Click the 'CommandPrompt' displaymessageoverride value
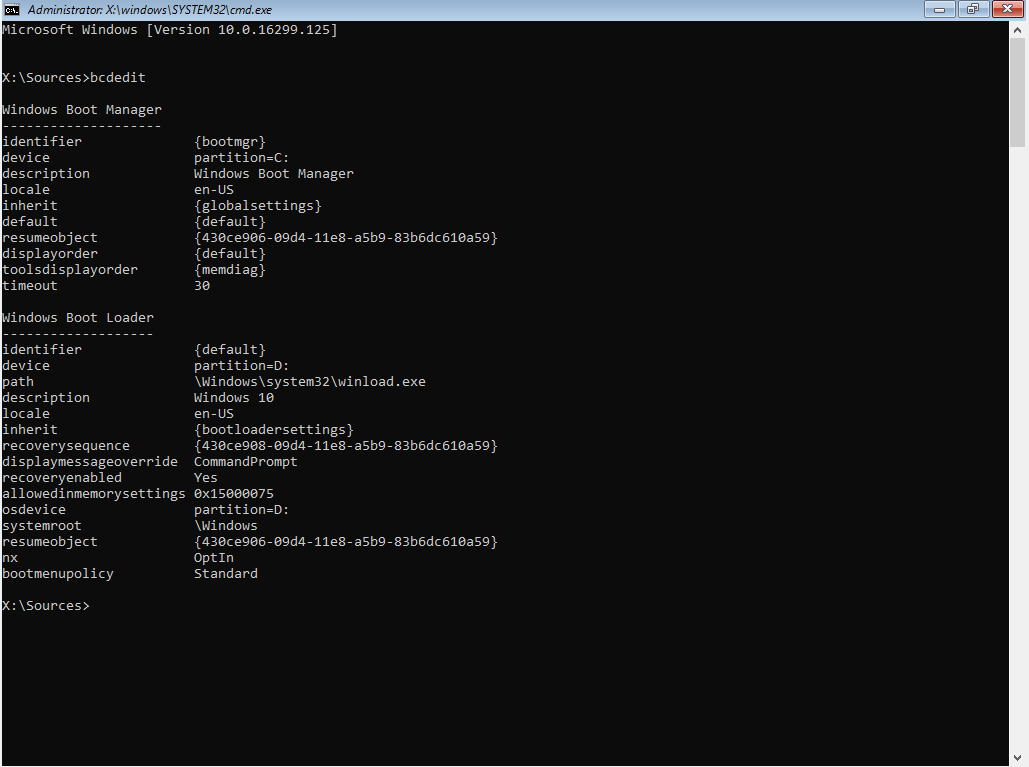The image size is (1029, 767). click(245, 462)
